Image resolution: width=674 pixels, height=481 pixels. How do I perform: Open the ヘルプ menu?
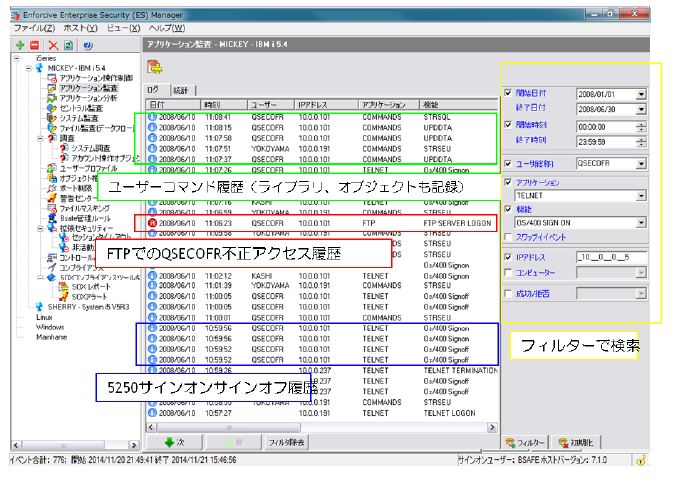coord(167,28)
